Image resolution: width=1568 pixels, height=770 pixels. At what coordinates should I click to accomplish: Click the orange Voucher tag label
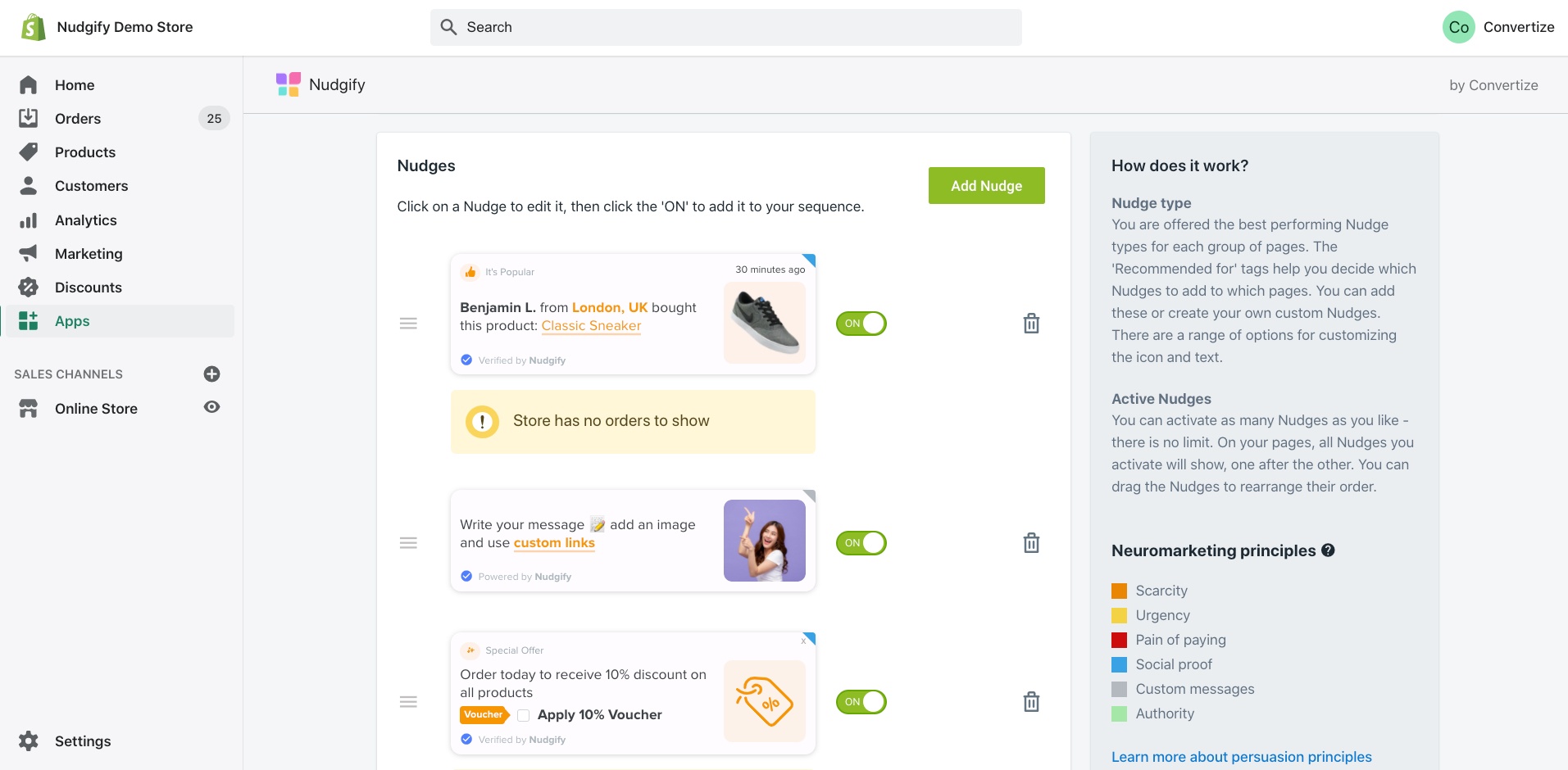[484, 715]
